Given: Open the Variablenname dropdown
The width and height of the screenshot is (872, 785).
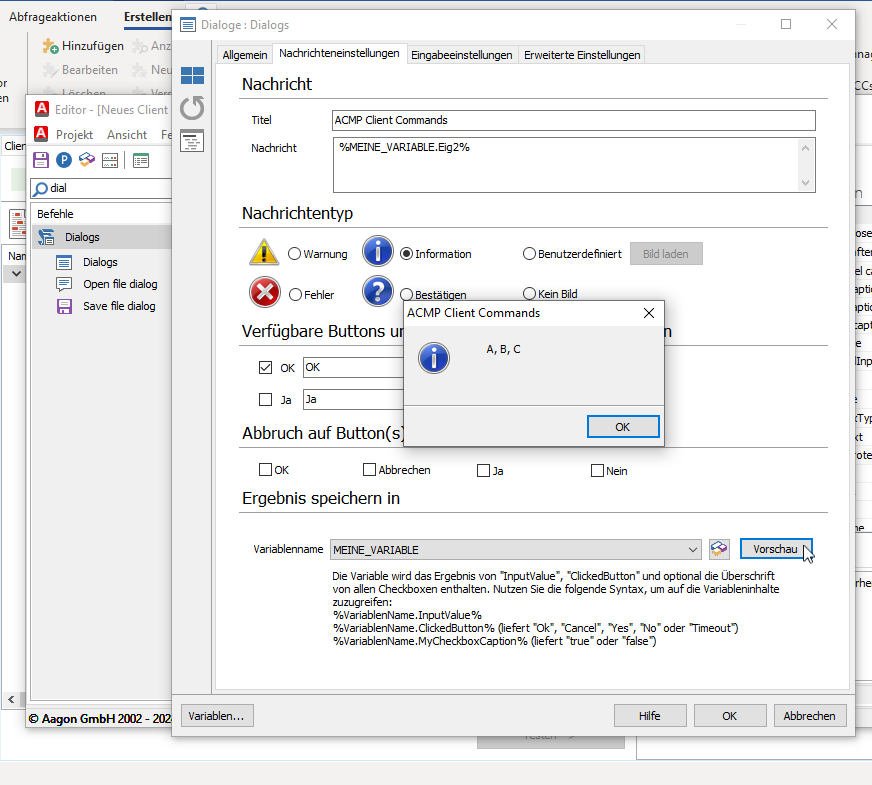Looking at the screenshot, I should pyautogui.click(x=692, y=550).
